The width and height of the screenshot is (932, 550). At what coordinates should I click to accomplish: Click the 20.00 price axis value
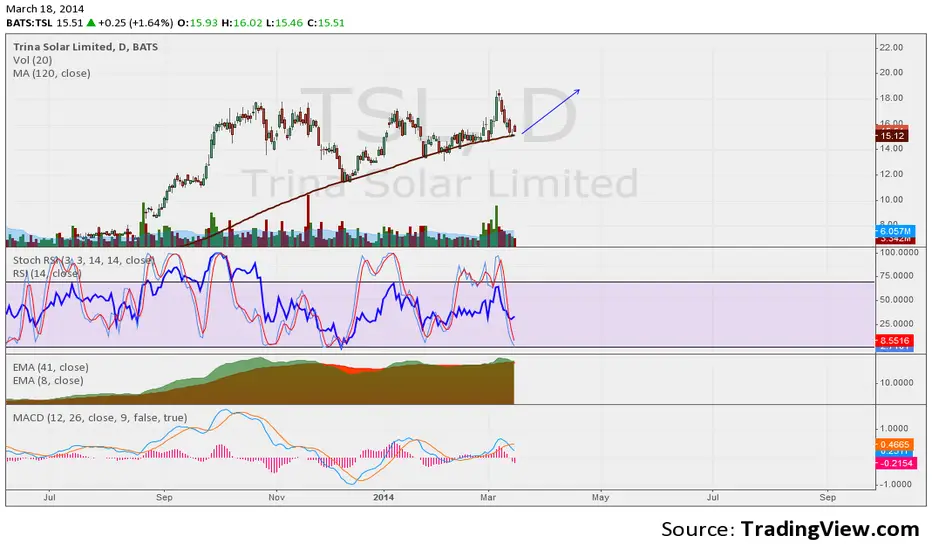tap(891, 73)
